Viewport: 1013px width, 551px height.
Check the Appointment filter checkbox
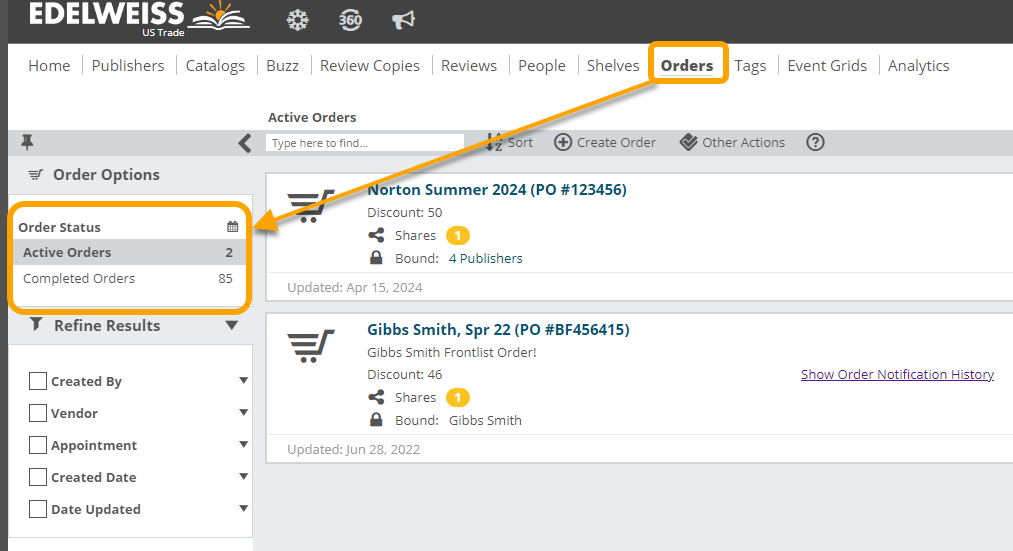click(x=38, y=445)
